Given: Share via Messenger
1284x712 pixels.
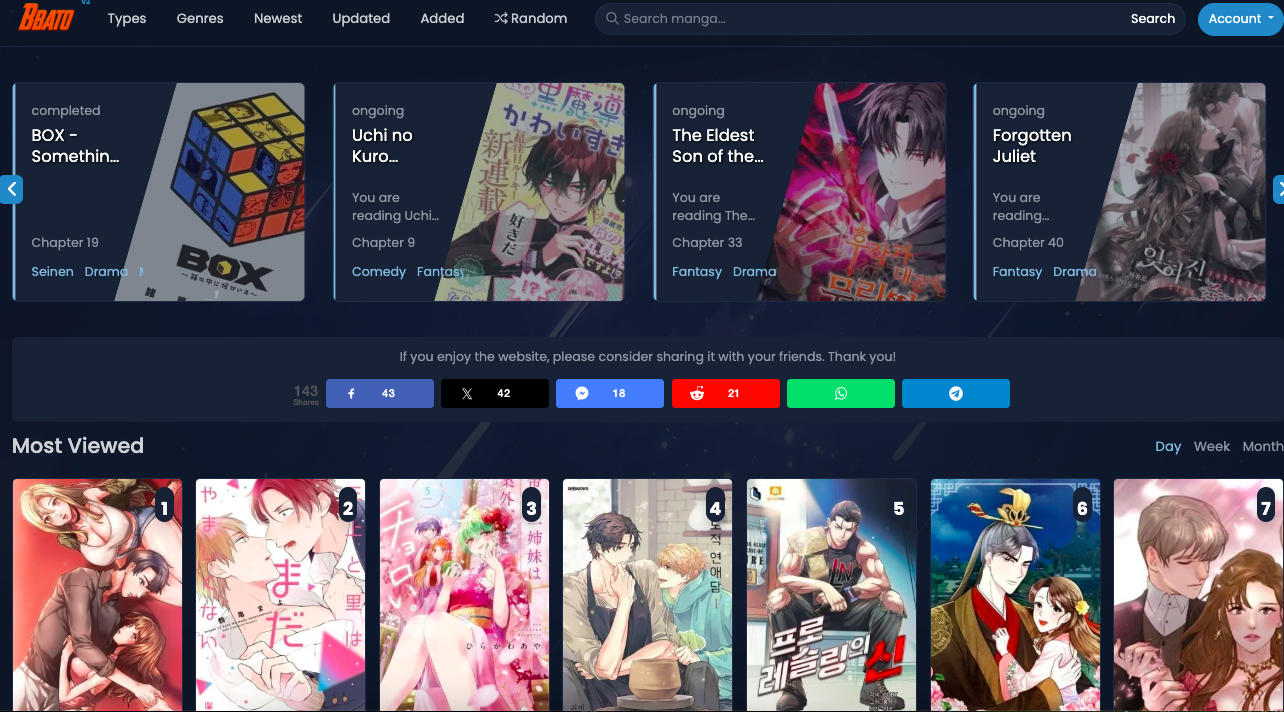Looking at the screenshot, I should [609, 393].
